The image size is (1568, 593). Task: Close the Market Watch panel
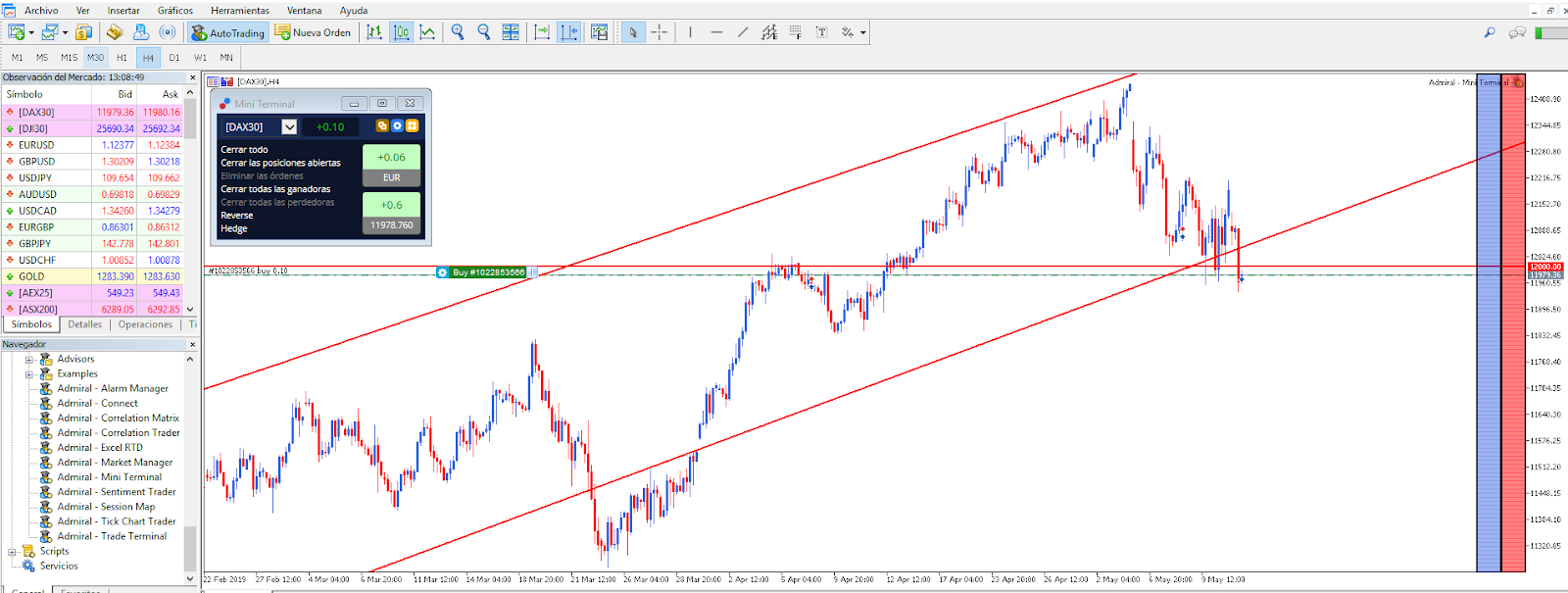pos(192,77)
